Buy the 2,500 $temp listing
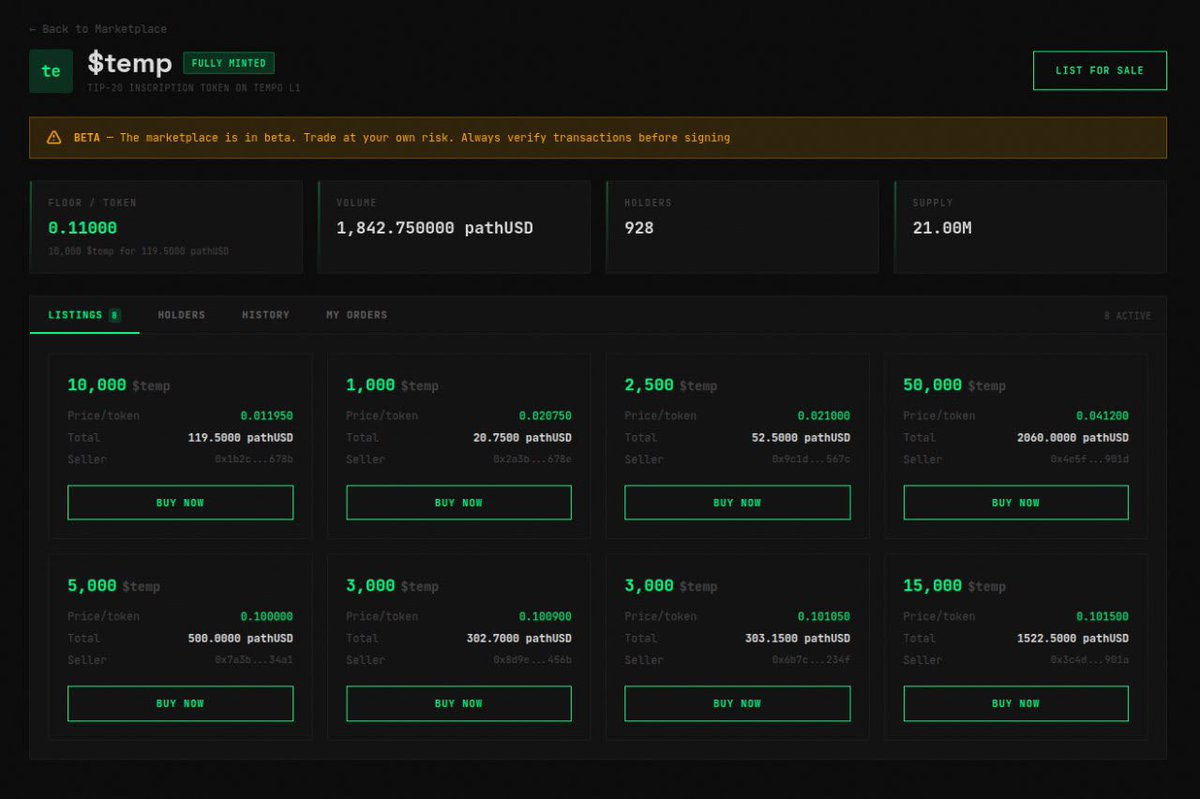Screen dimensions: 1200x799 (737, 503)
